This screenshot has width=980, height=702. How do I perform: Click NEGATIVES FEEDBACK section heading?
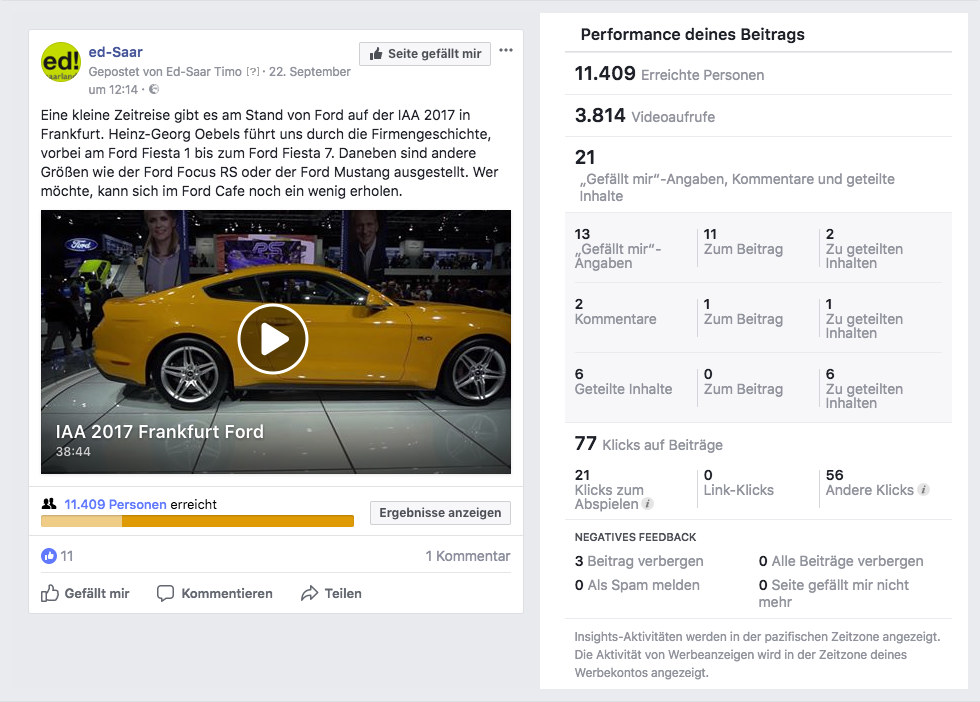[635, 537]
